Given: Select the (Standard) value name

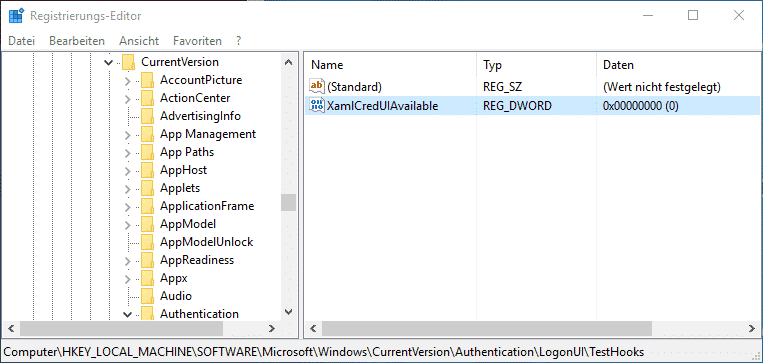Looking at the screenshot, I should [354, 87].
